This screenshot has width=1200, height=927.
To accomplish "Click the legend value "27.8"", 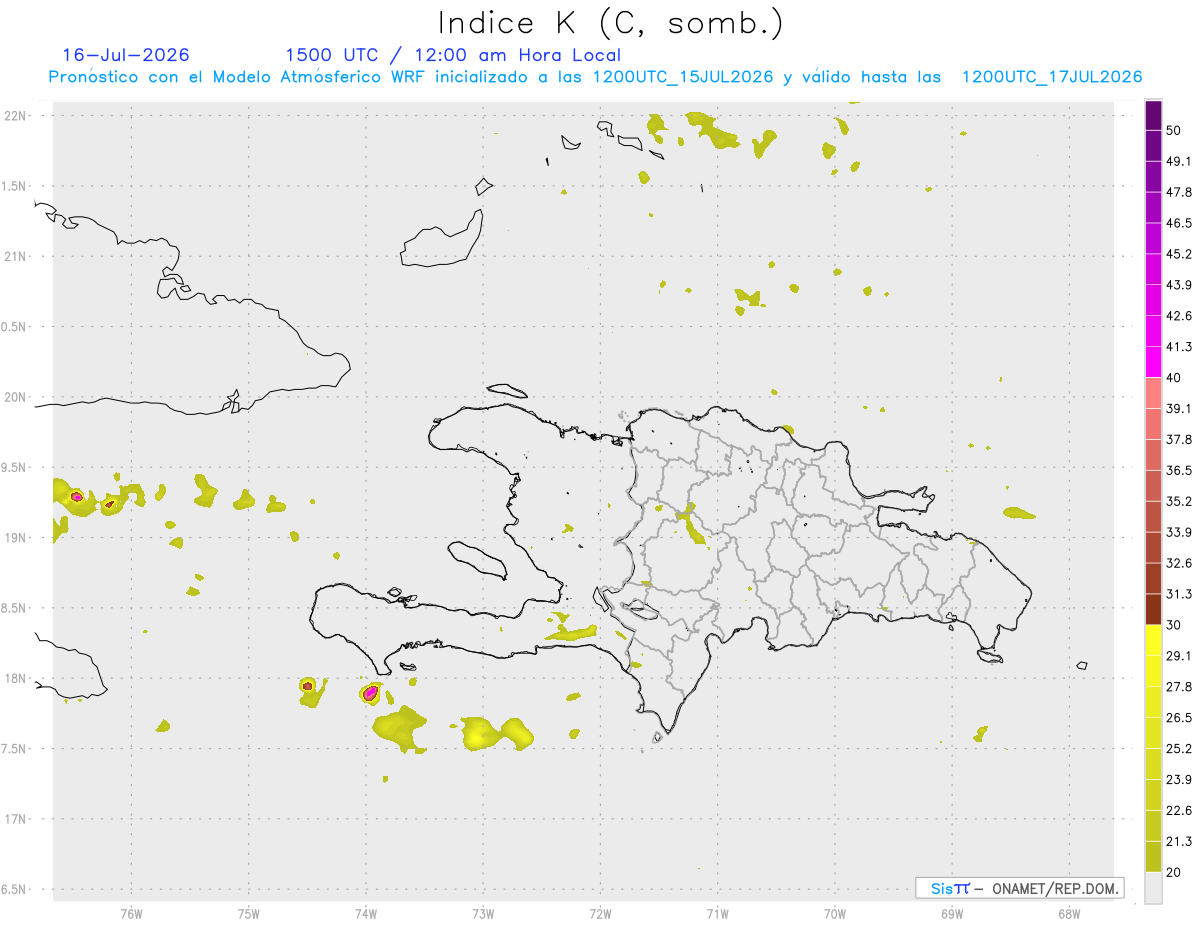I will [1179, 687].
